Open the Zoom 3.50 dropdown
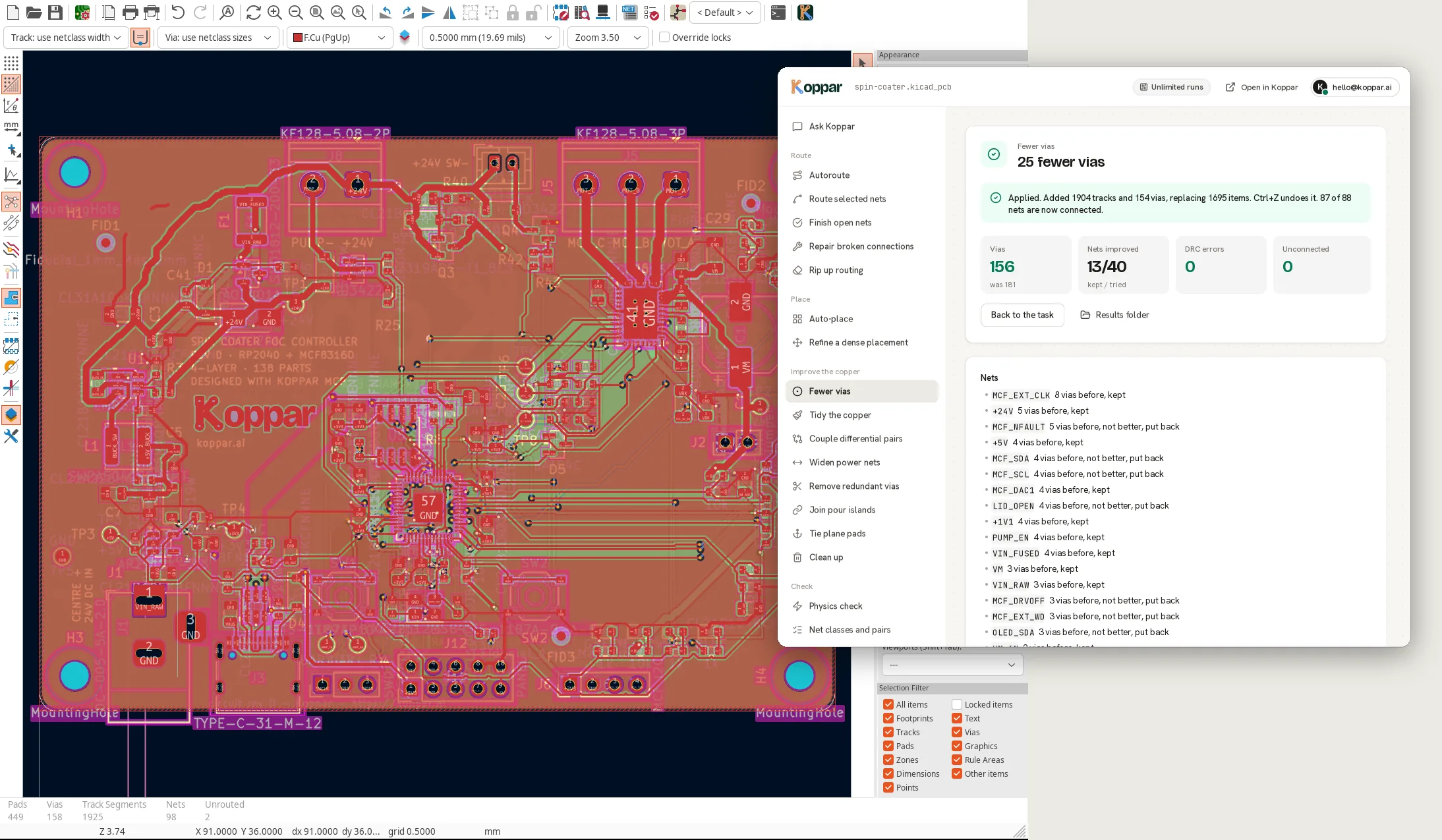The height and width of the screenshot is (840, 1442). coord(608,38)
